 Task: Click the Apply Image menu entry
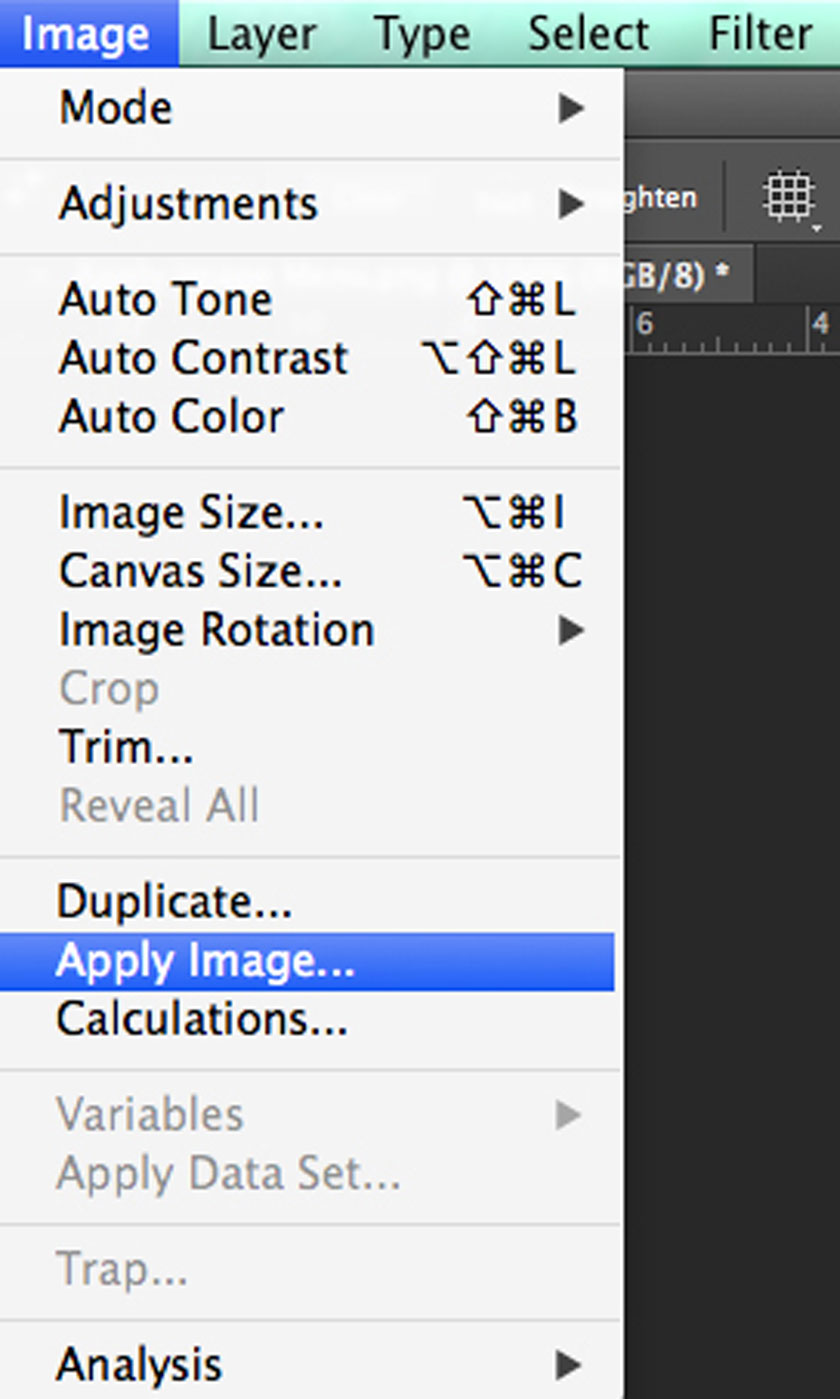206,961
